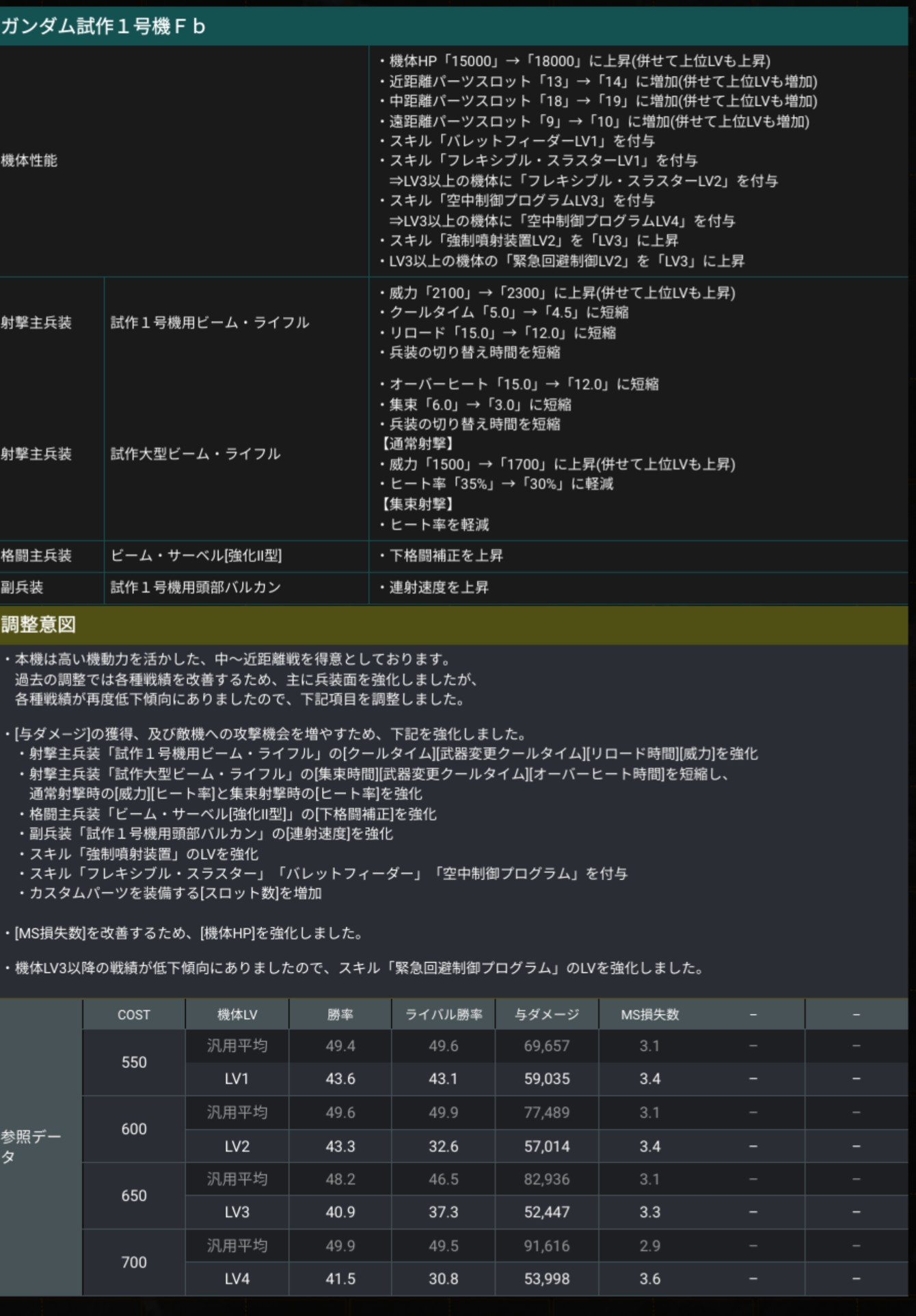Click the ライバル勝率 column header

point(444,1015)
